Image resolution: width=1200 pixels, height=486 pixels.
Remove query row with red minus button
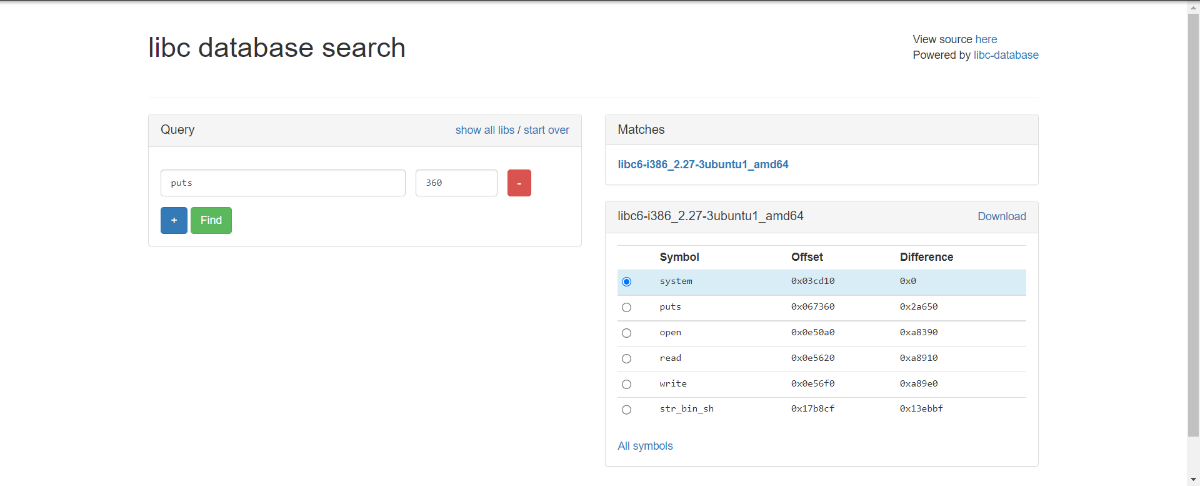point(519,183)
